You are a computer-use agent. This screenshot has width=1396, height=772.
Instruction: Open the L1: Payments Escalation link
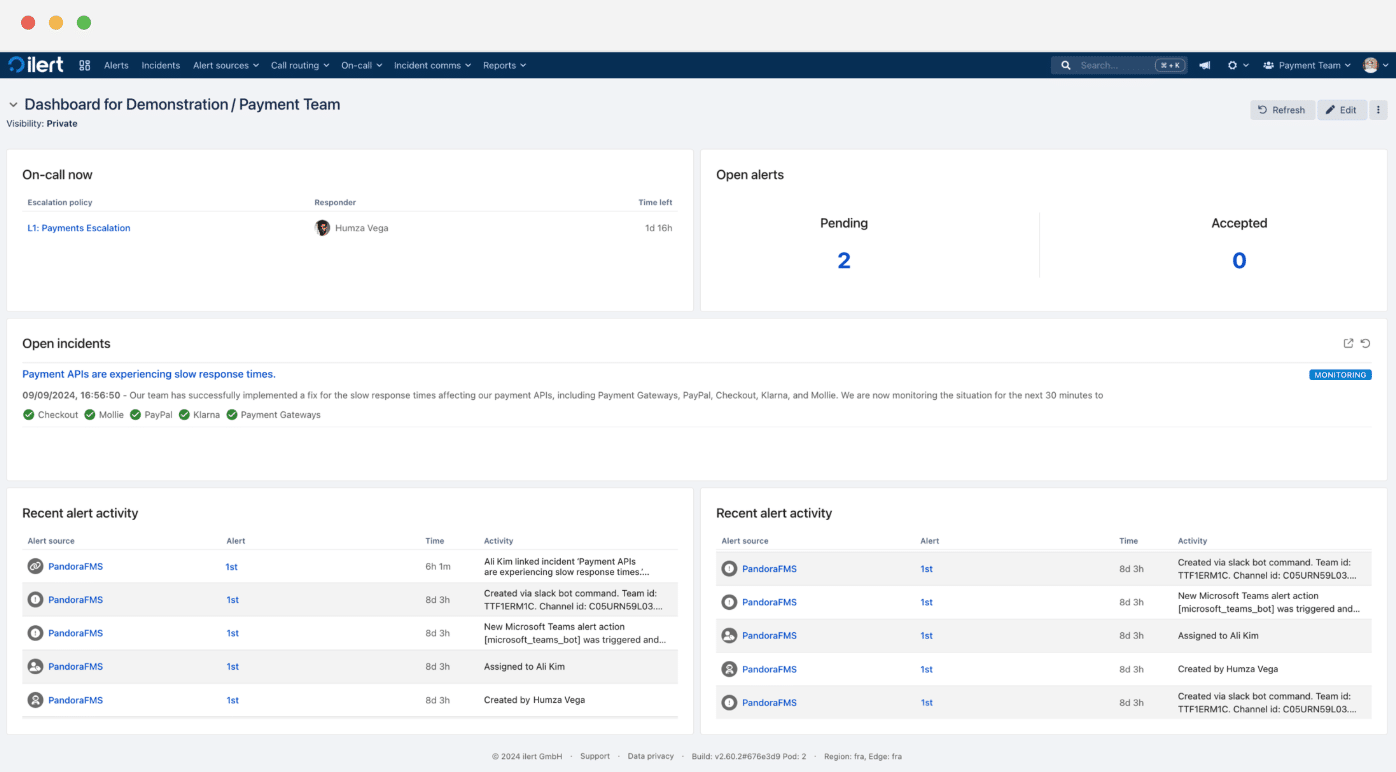(x=79, y=228)
